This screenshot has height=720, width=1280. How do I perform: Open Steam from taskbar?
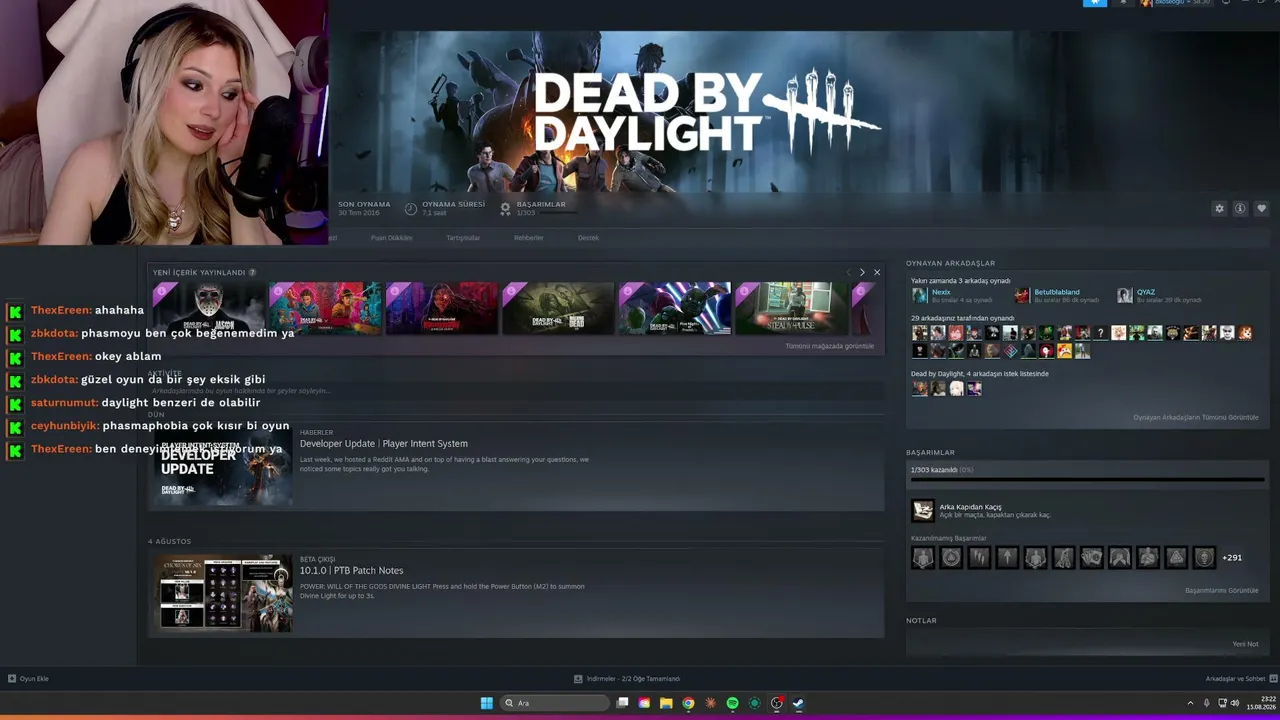(x=798, y=703)
